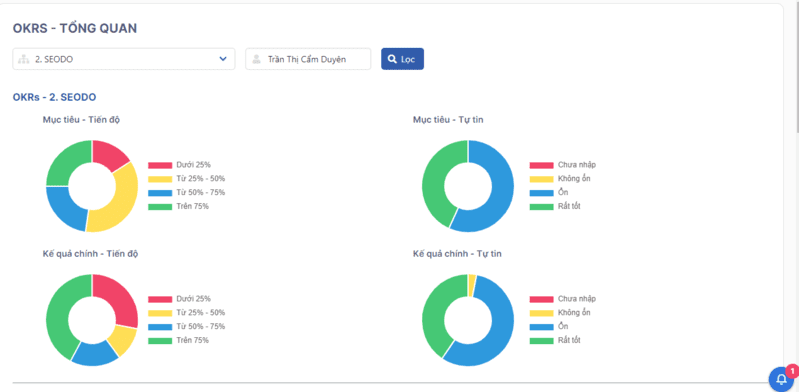Screen dimensions: 799x392
Task: Click Rất tốt green swatch in Kết quả chính - Tự tin
Action: point(541,341)
